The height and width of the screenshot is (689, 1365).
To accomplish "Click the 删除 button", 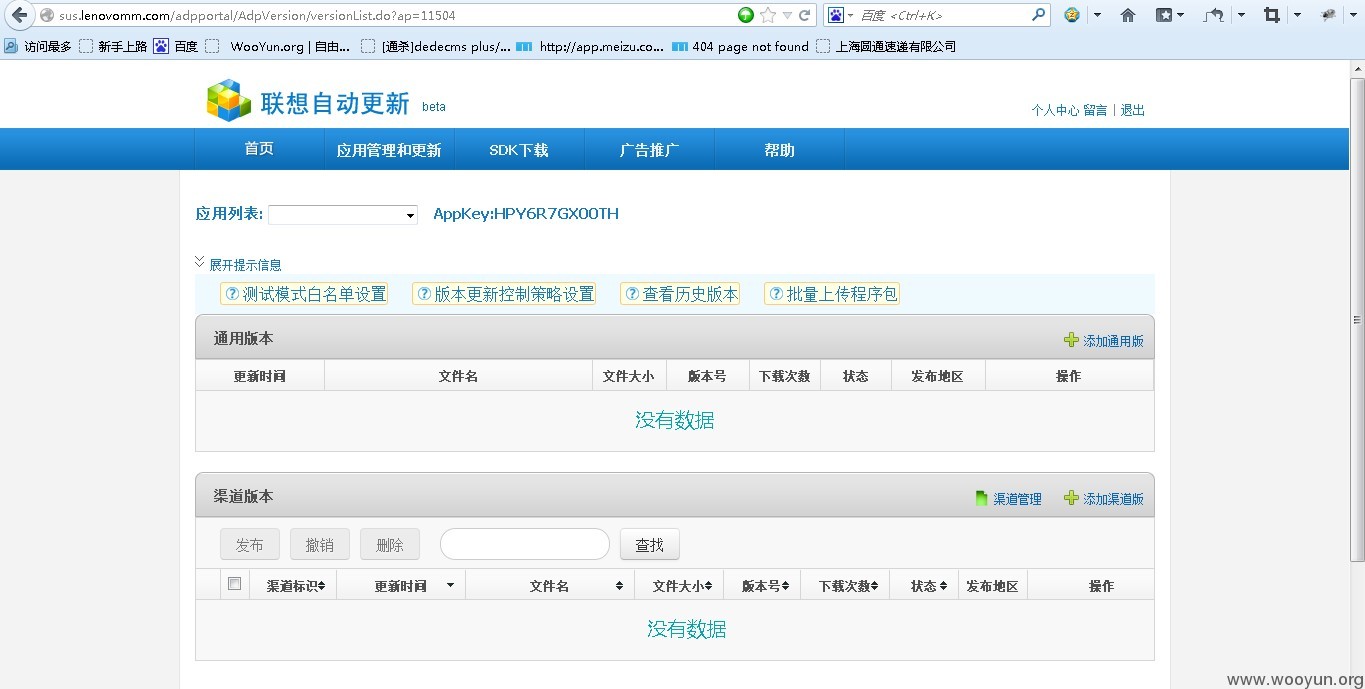I will [x=390, y=545].
